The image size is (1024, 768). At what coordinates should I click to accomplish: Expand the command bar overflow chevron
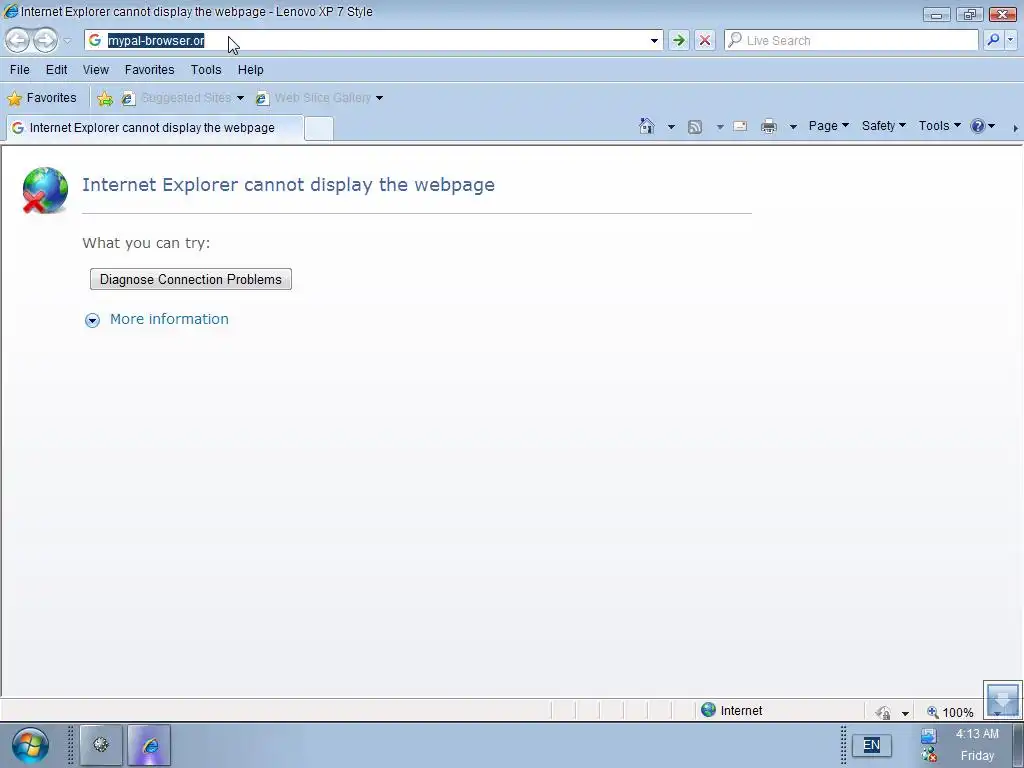coord(1015,128)
